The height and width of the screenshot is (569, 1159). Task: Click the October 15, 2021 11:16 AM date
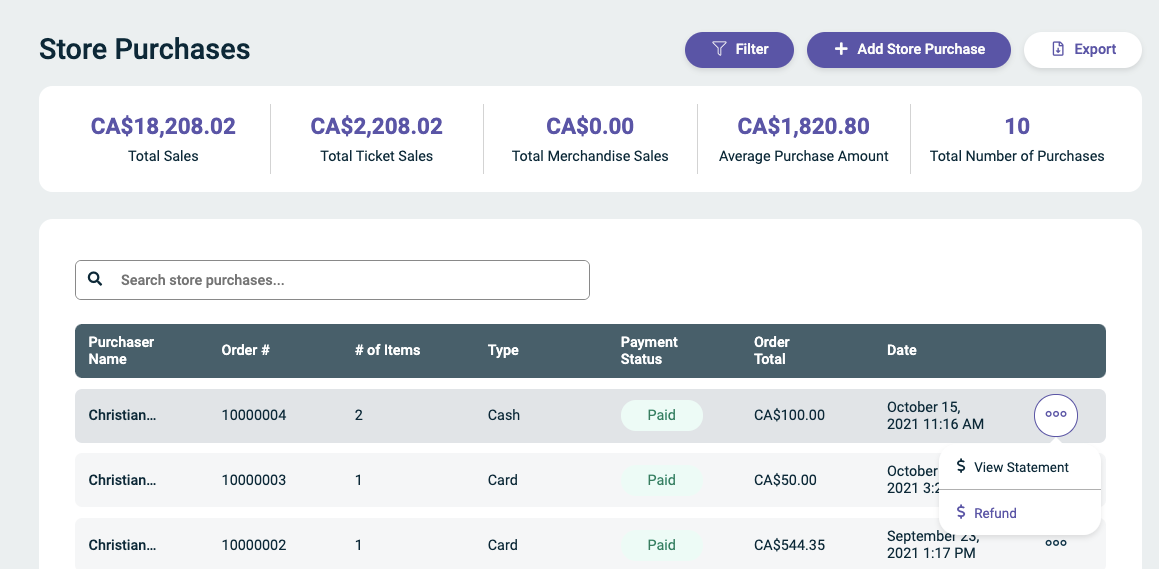(935, 415)
